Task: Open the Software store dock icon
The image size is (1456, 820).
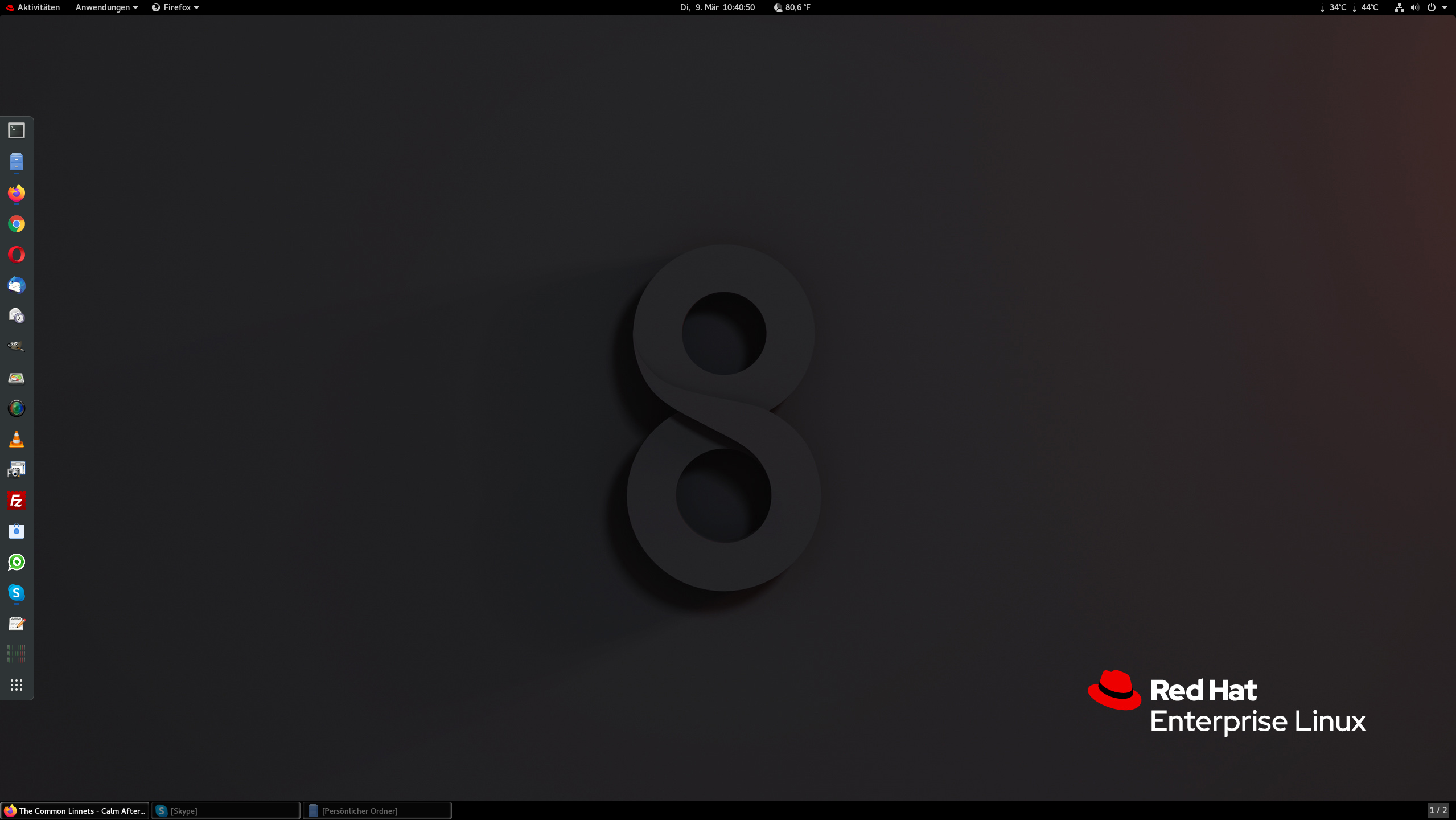Action: tap(17, 531)
